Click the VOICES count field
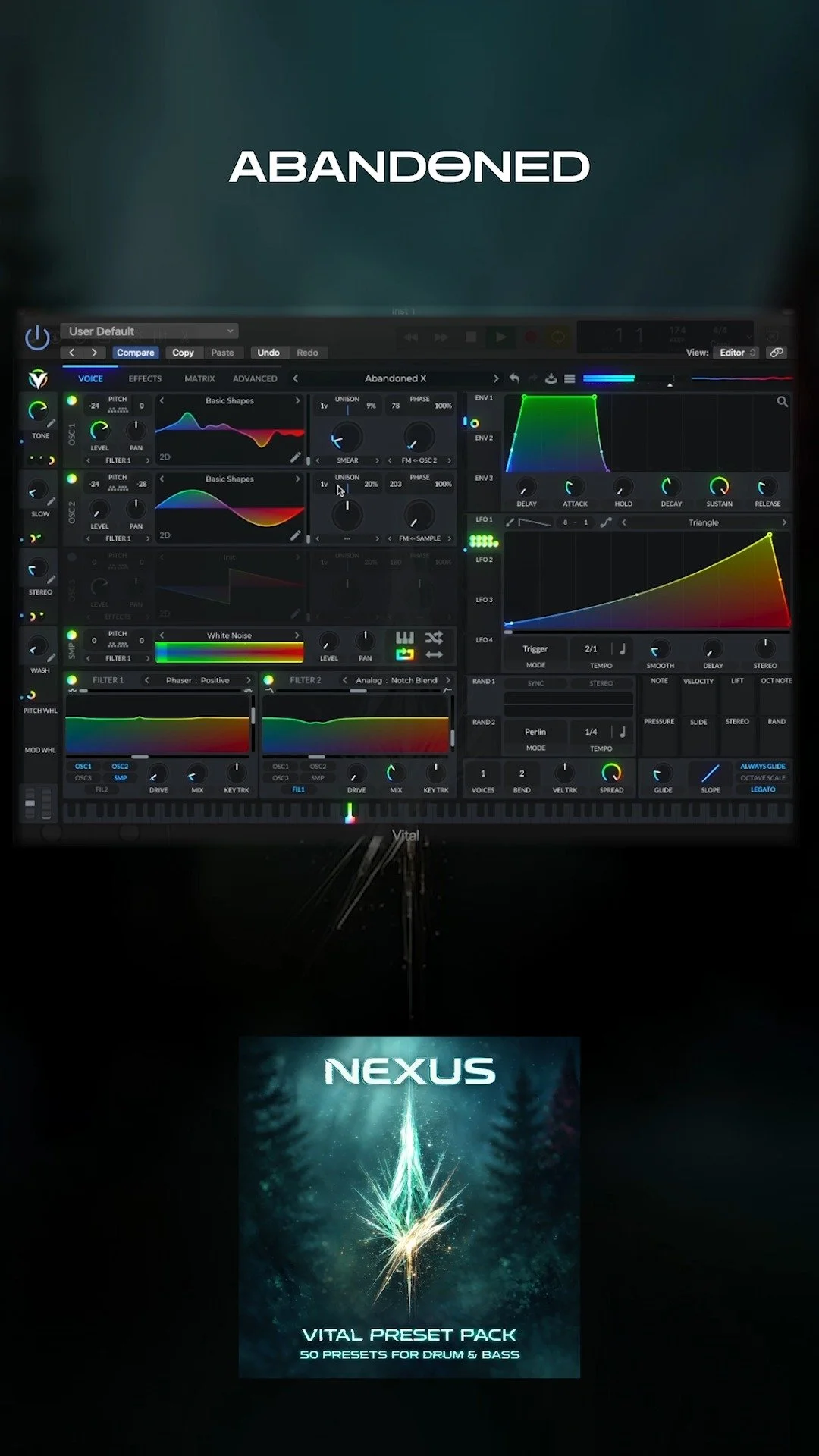 (x=483, y=773)
